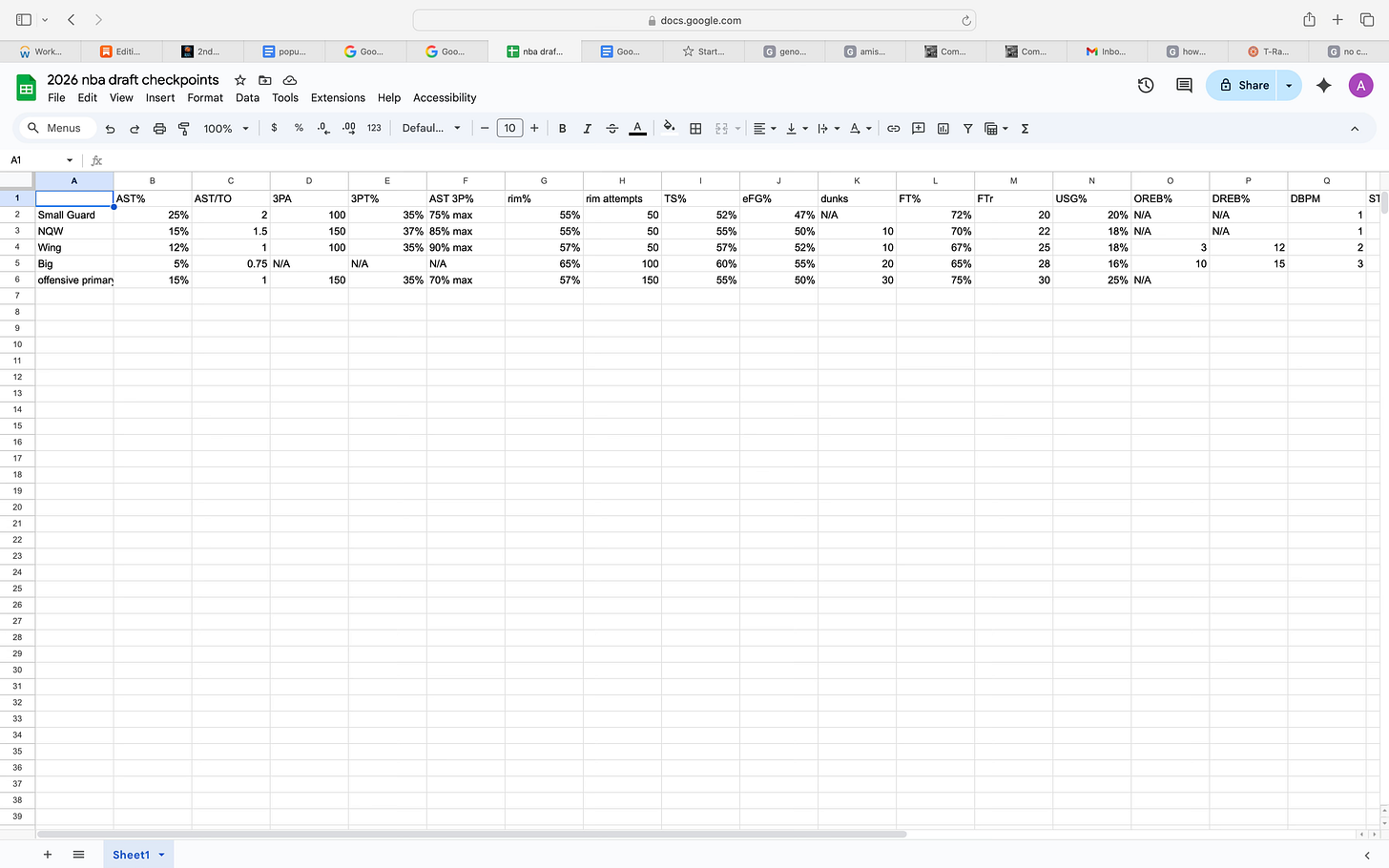The height and width of the screenshot is (868, 1389).
Task: Format as percent with percent icon
Action: (x=299, y=128)
